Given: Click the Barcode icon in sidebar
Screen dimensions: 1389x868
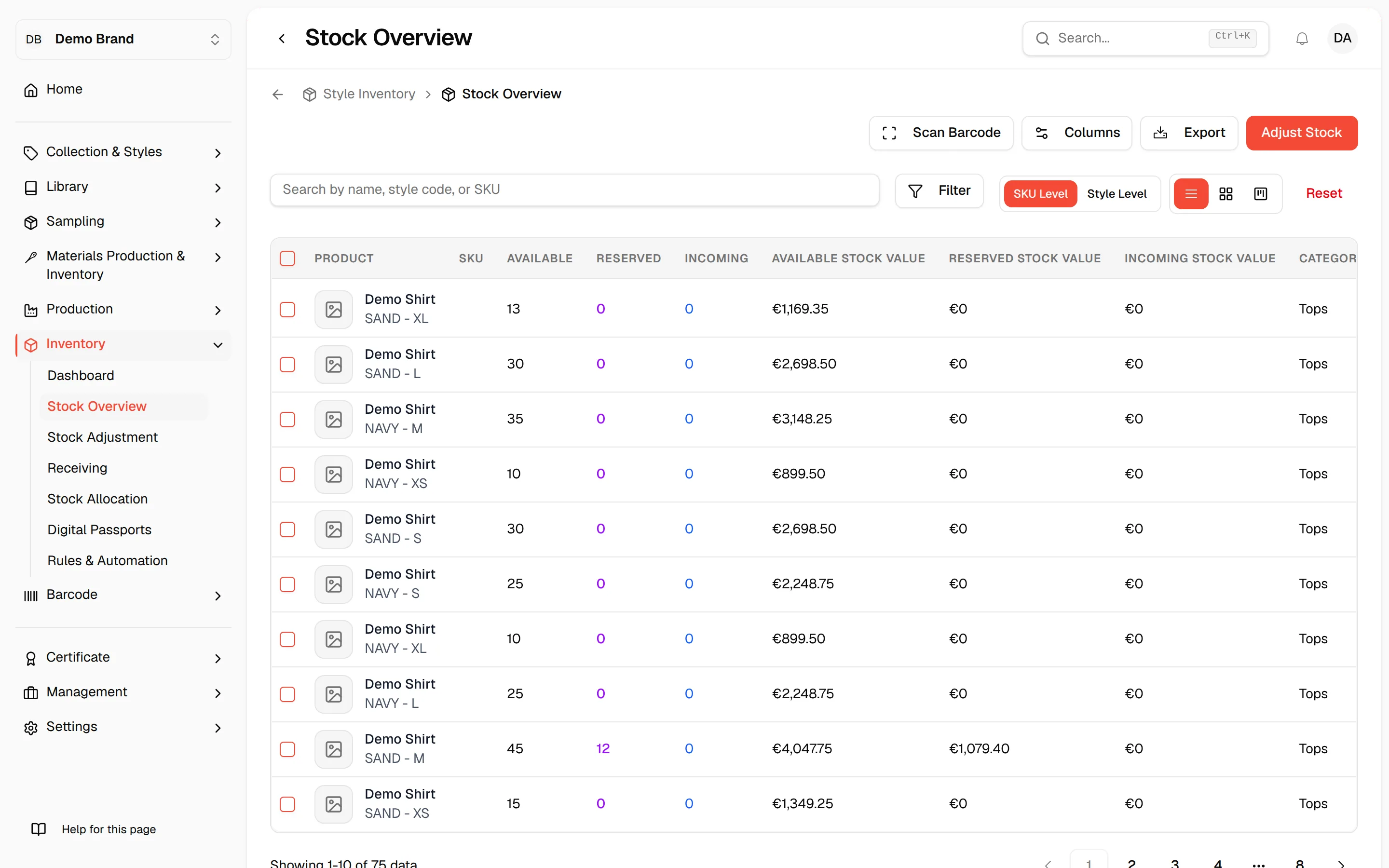Looking at the screenshot, I should click(31, 596).
